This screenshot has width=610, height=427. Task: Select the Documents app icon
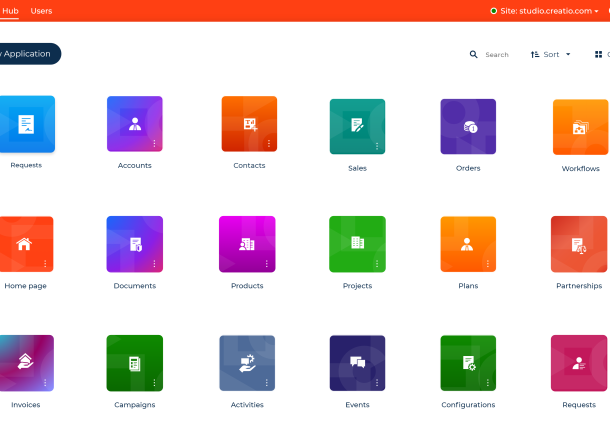pyautogui.click(x=134, y=244)
